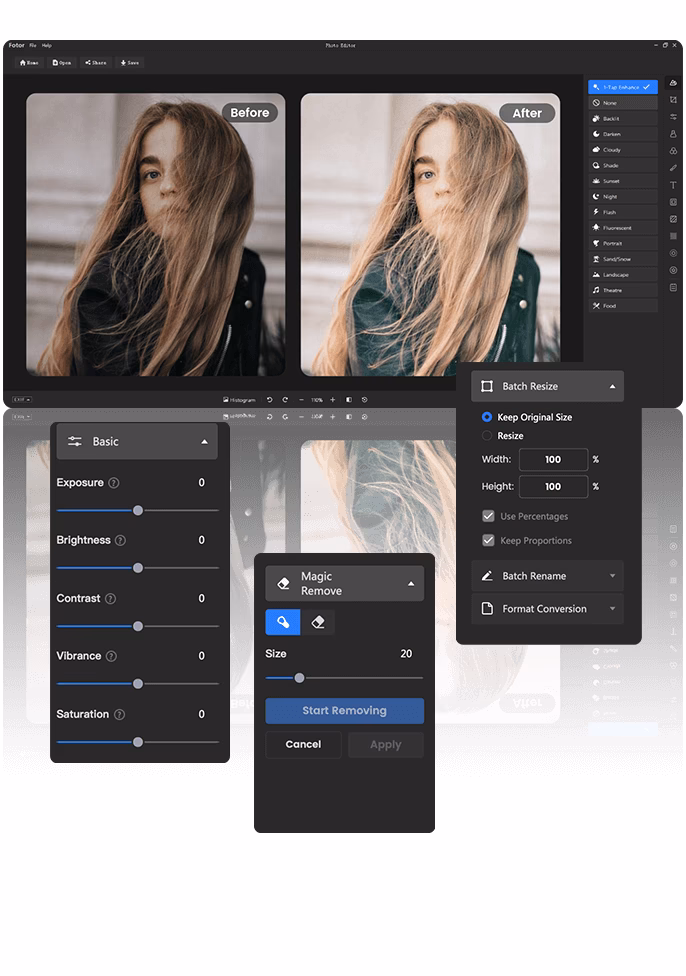Choose the Sand/Snow scene preset

623,258
